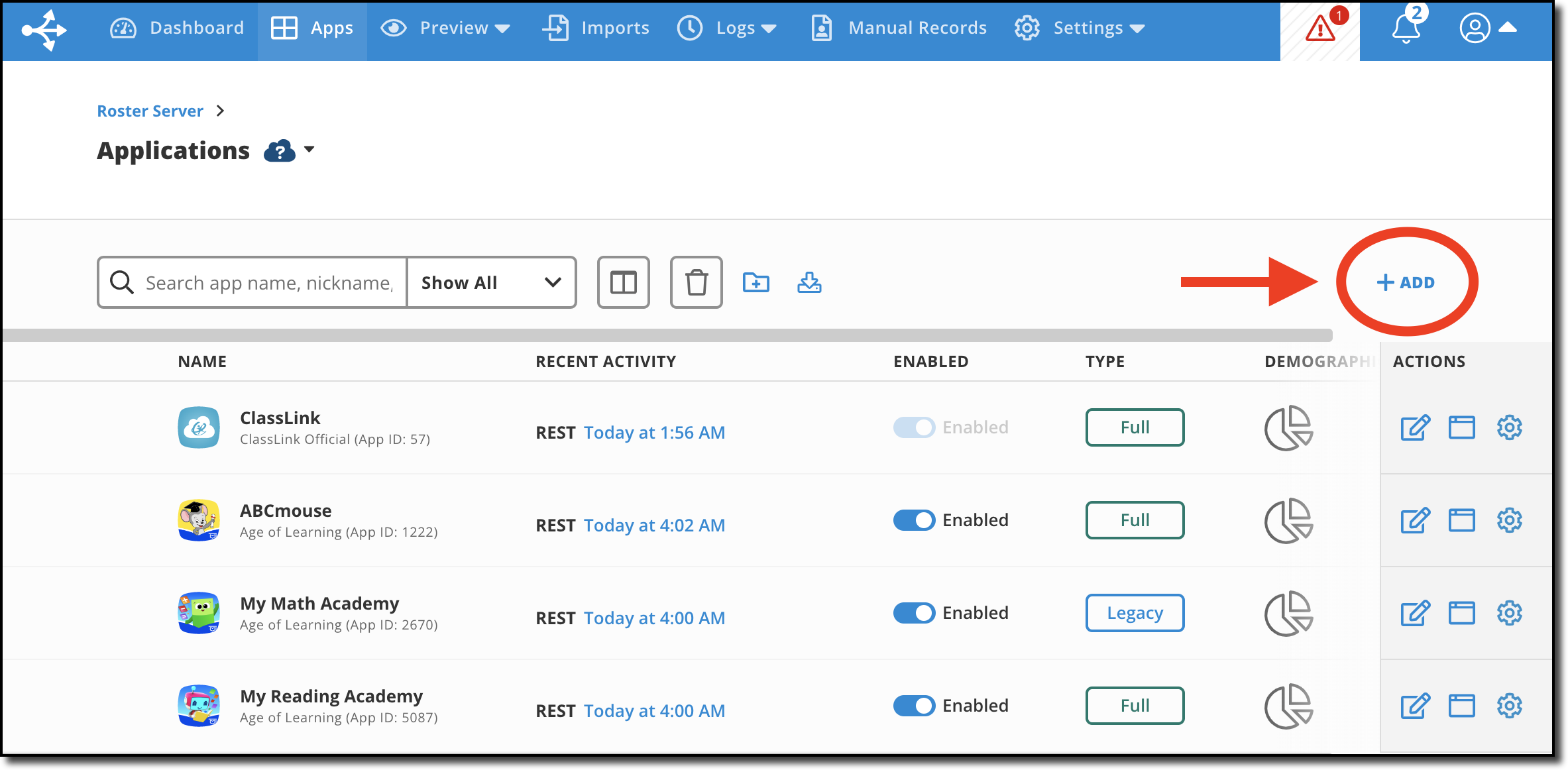Expand the arrow next to Applications help
1568x770 pixels.
pos(309,149)
